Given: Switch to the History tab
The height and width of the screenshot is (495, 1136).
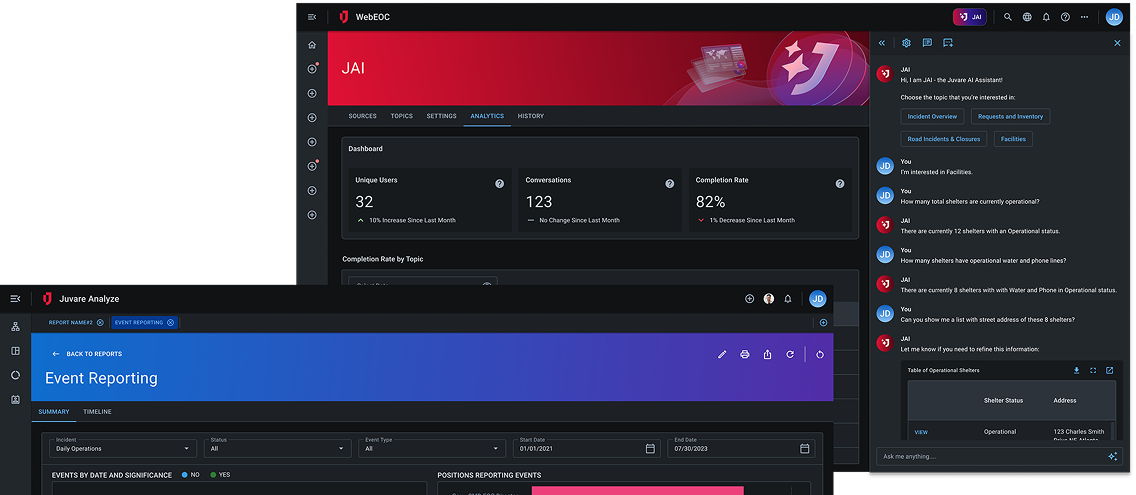Looking at the screenshot, I should pos(530,116).
